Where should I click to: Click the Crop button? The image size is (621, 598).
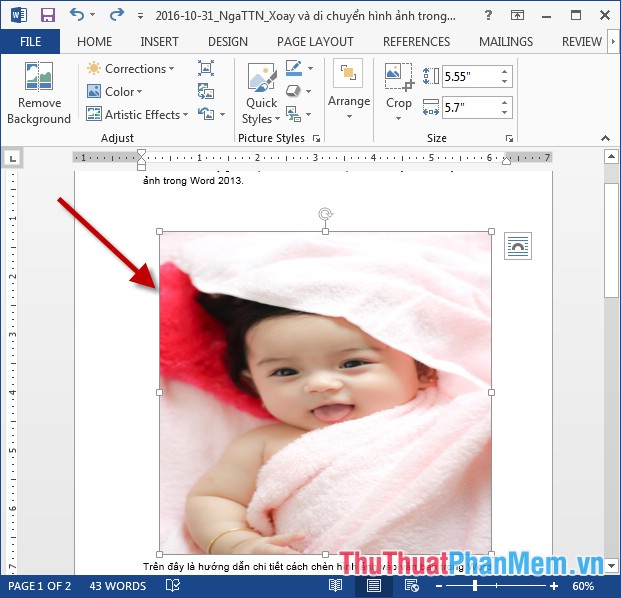(398, 85)
